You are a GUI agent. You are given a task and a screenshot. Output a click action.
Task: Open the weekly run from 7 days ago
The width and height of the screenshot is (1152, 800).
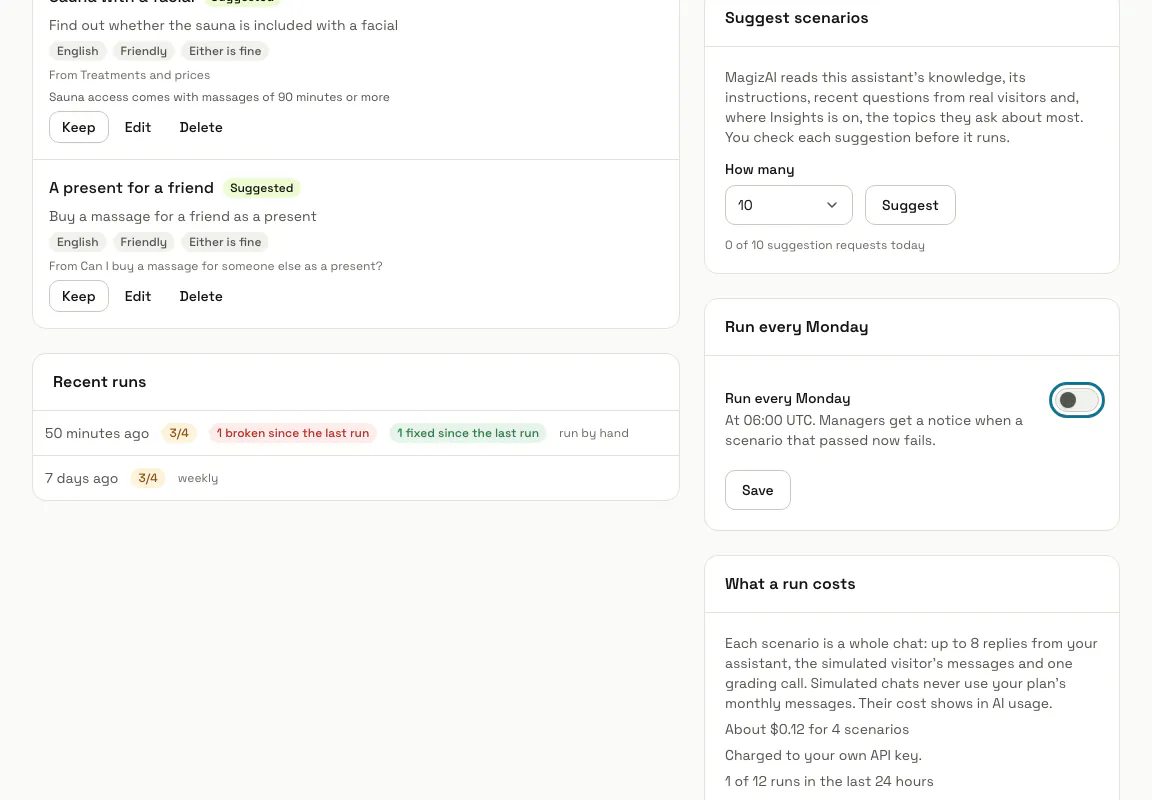[x=356, y=478]
